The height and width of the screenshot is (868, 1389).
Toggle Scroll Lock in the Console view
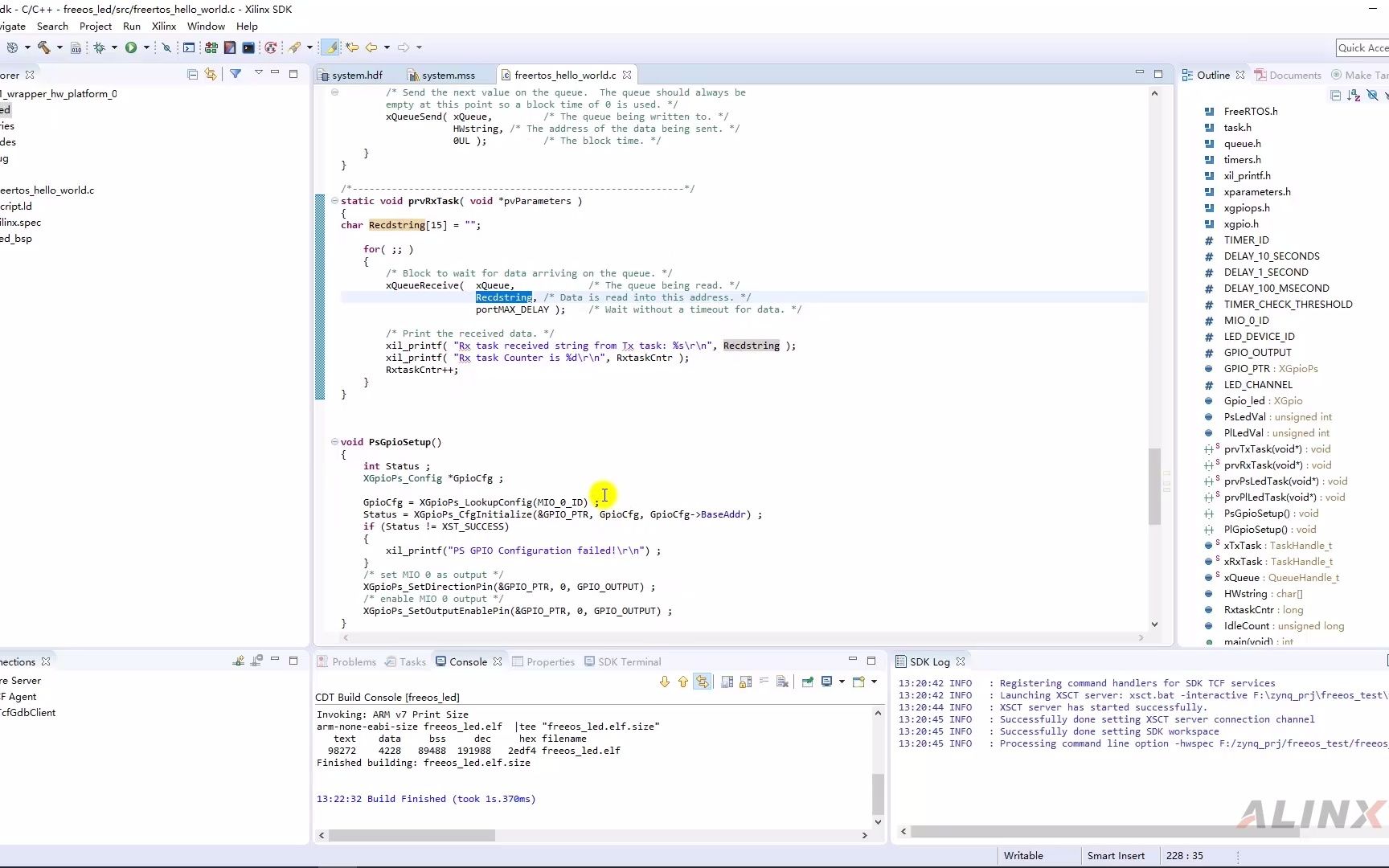tap(746, 681)
